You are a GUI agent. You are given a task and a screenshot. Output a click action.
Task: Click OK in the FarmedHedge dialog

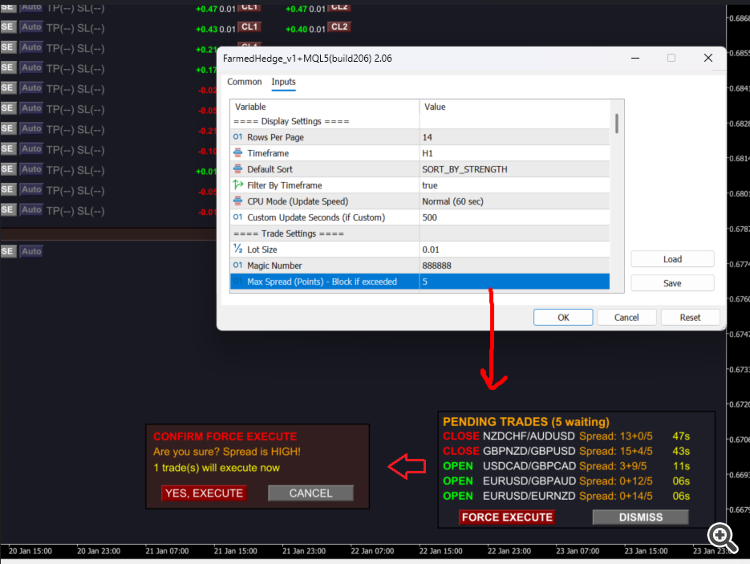pyautogui.click(x=563, y=318)
